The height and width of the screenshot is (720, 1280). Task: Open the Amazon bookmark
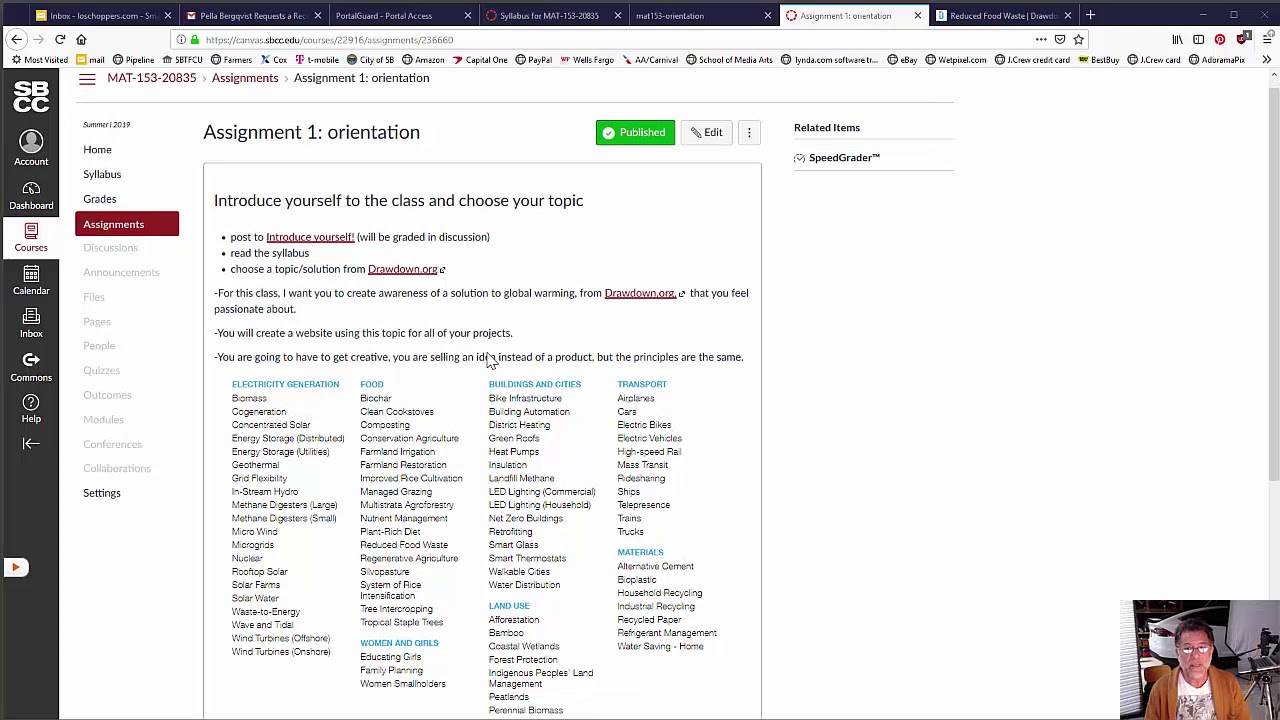click(x=423, y=60)
